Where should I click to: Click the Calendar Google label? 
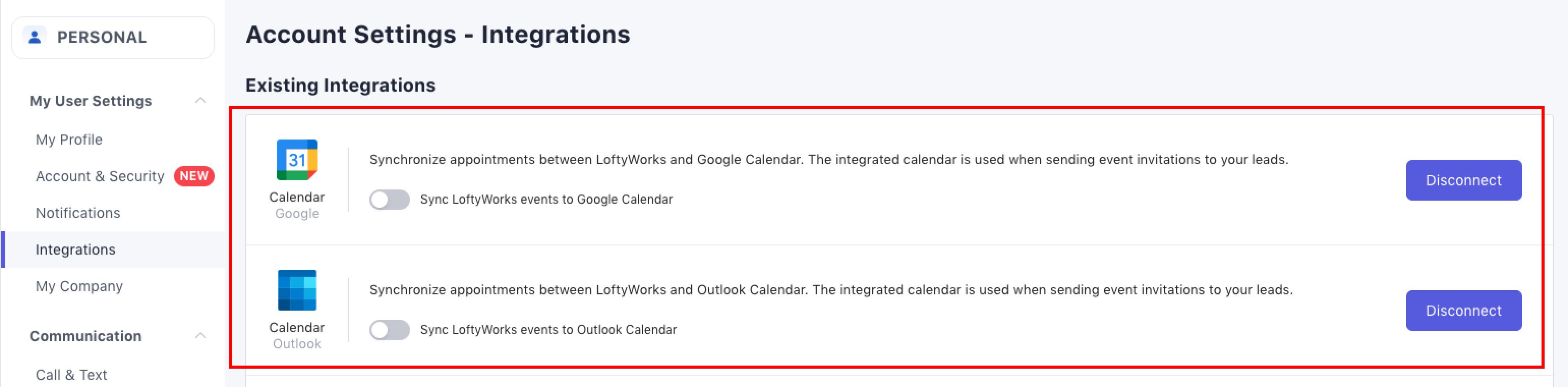297,205
